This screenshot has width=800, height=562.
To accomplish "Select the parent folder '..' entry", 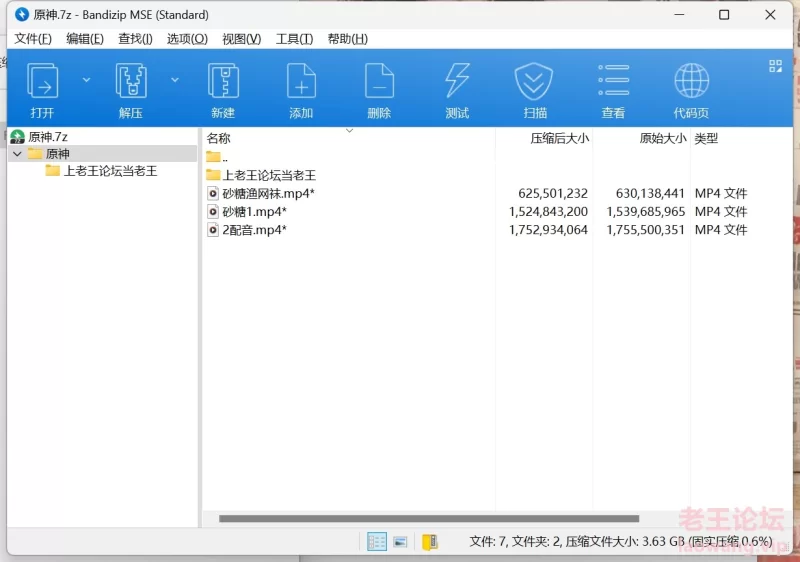I will 217,157.
